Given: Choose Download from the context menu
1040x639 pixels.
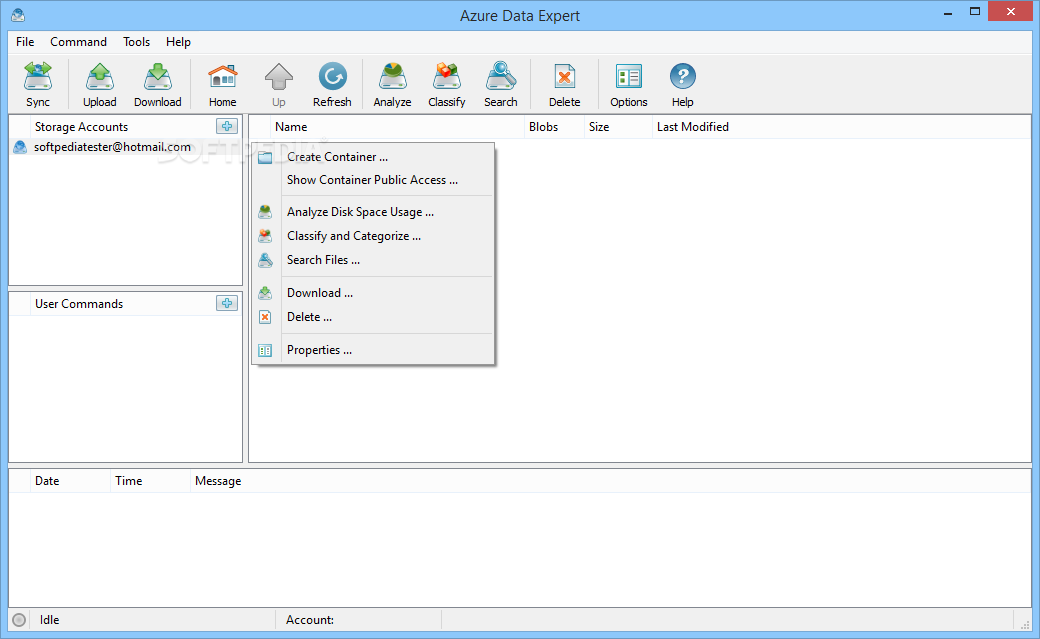Looking at the screenshot, I should tap(373, 293).
